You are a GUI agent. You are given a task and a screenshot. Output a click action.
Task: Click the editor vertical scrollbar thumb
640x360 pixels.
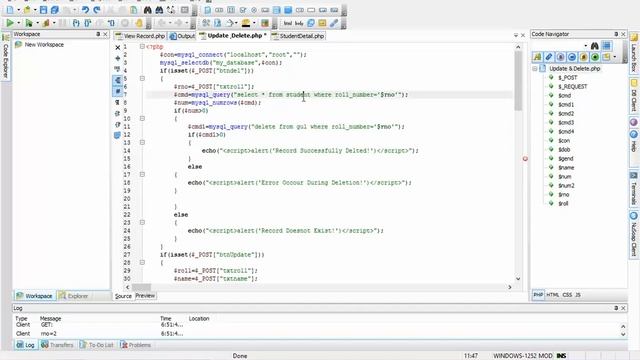[x=518, y=80]
